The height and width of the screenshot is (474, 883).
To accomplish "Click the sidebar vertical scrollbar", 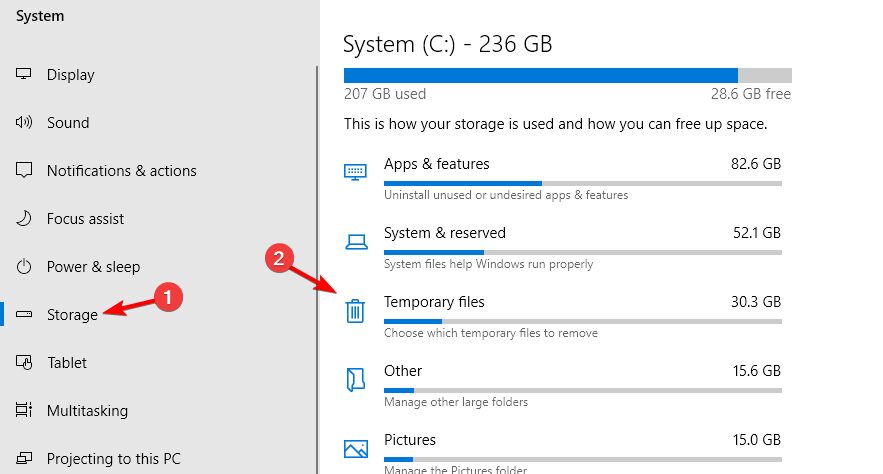I will (316, 250).
